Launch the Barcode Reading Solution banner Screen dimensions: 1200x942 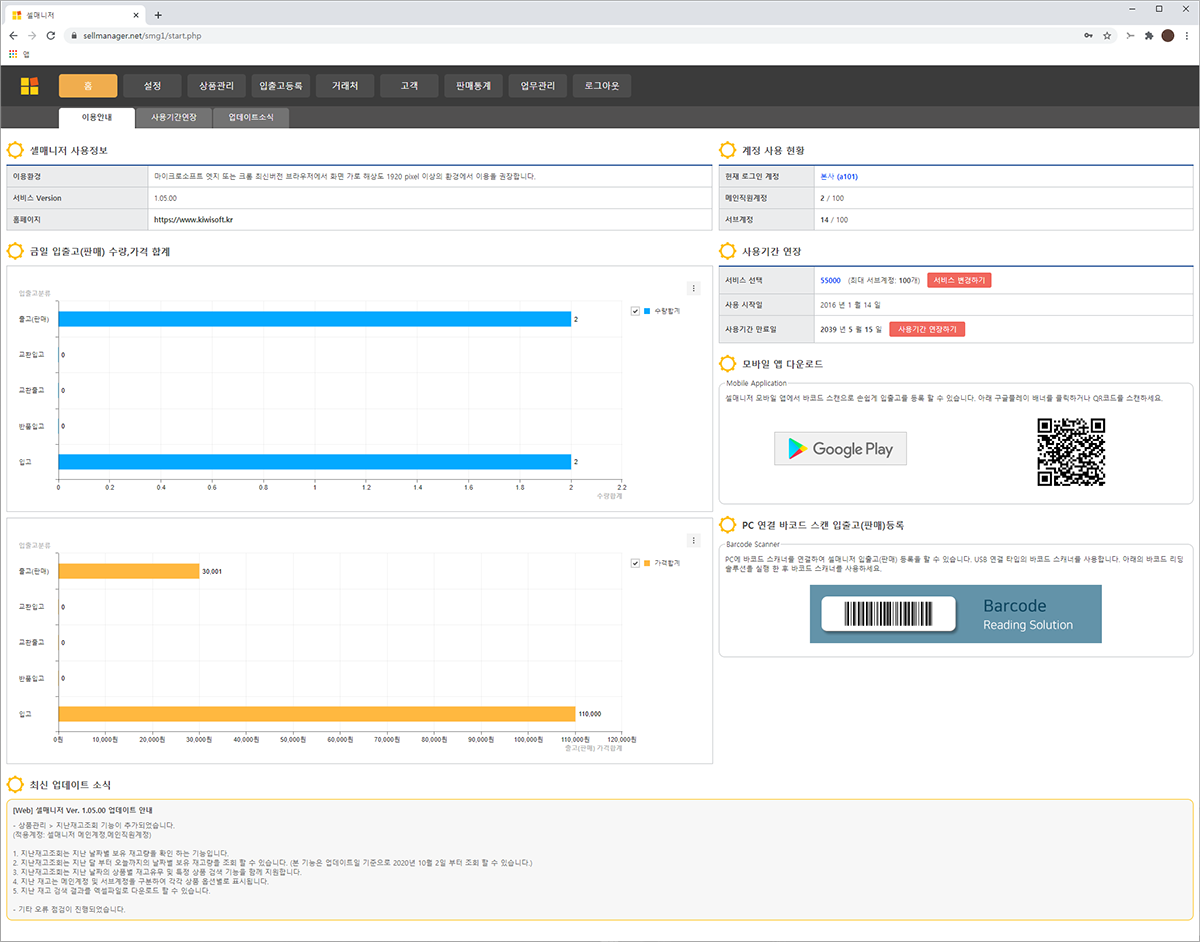(955, 614)
